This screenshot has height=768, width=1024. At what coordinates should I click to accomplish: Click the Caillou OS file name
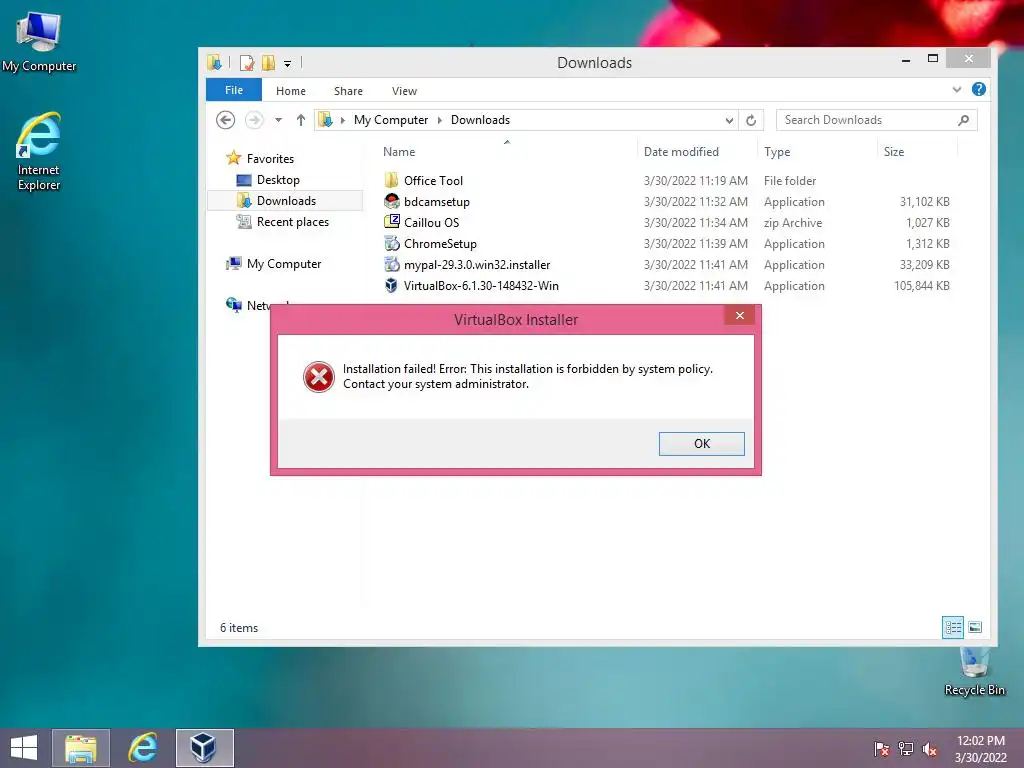click(x=431, y=223)
